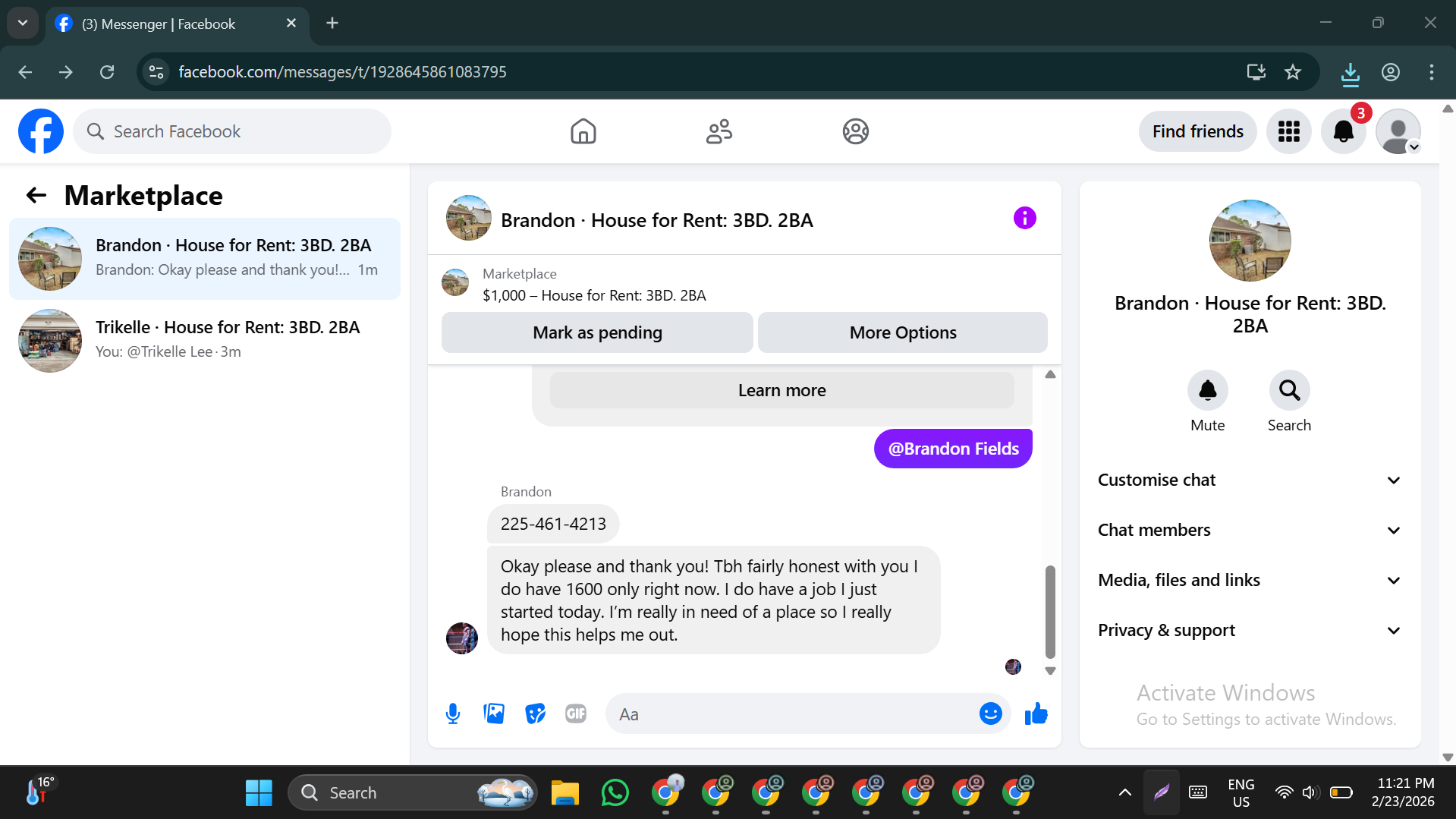1456x819 pixels.
Task: Open the Friends icon in top navigation
Action: (719, 131)
